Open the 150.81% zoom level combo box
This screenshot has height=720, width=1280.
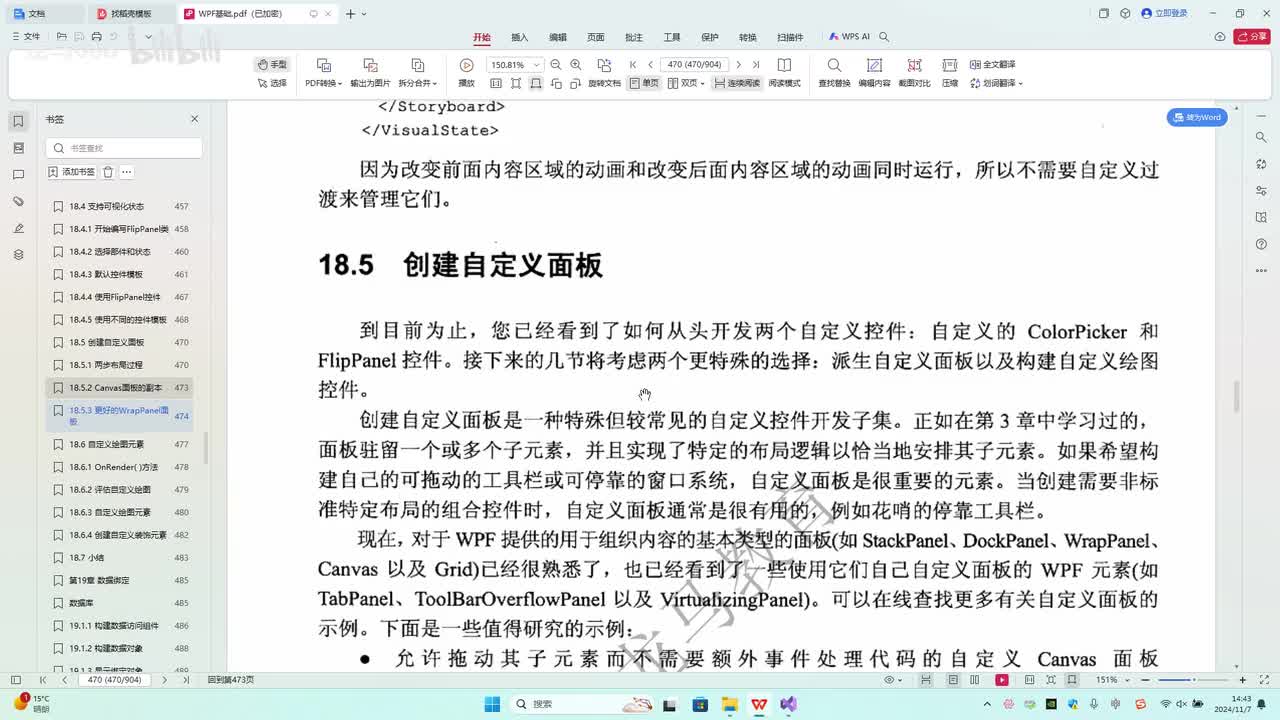[514, 64]
